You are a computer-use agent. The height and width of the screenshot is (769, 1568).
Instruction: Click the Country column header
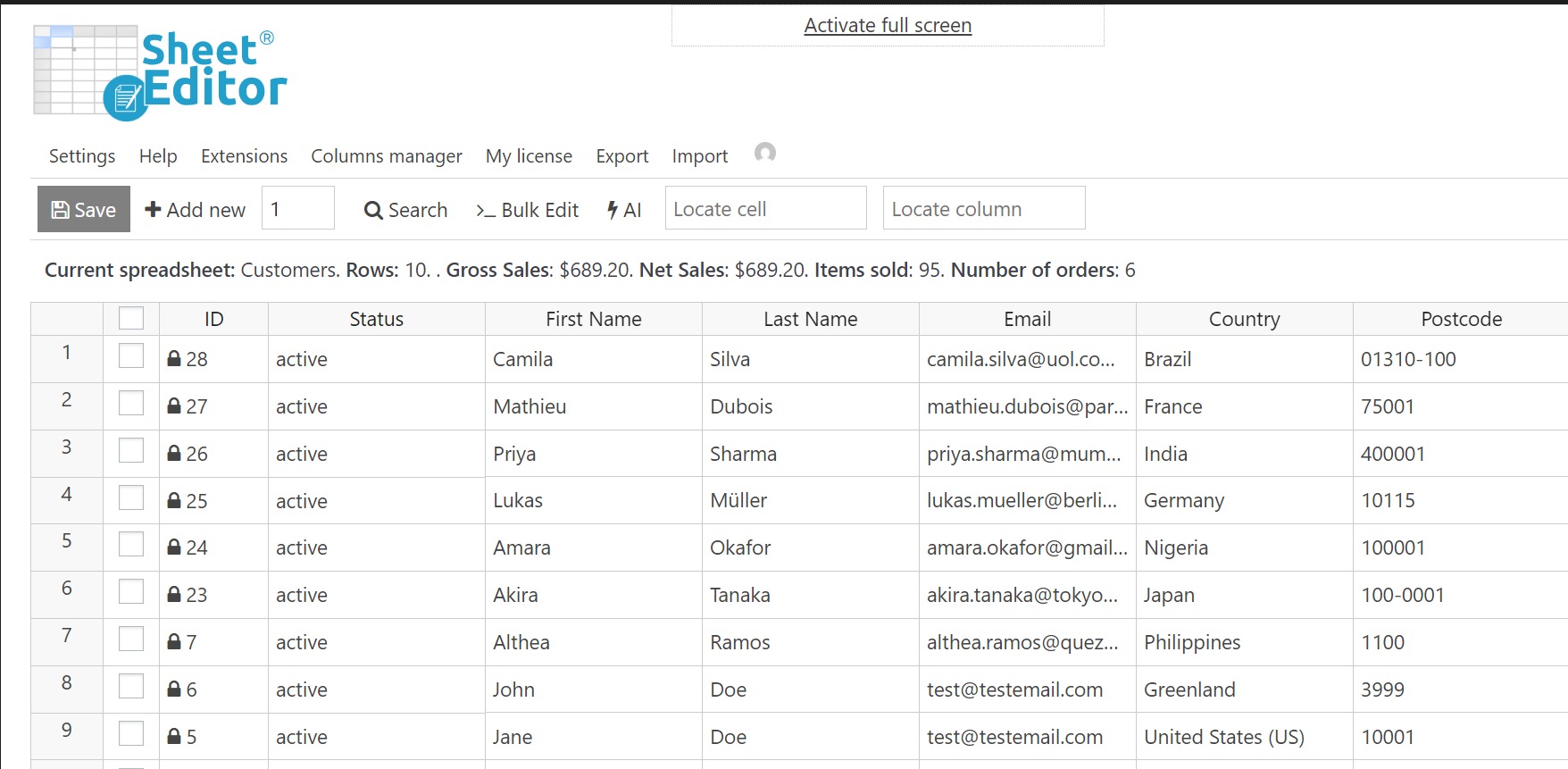tap(1245, 319)
